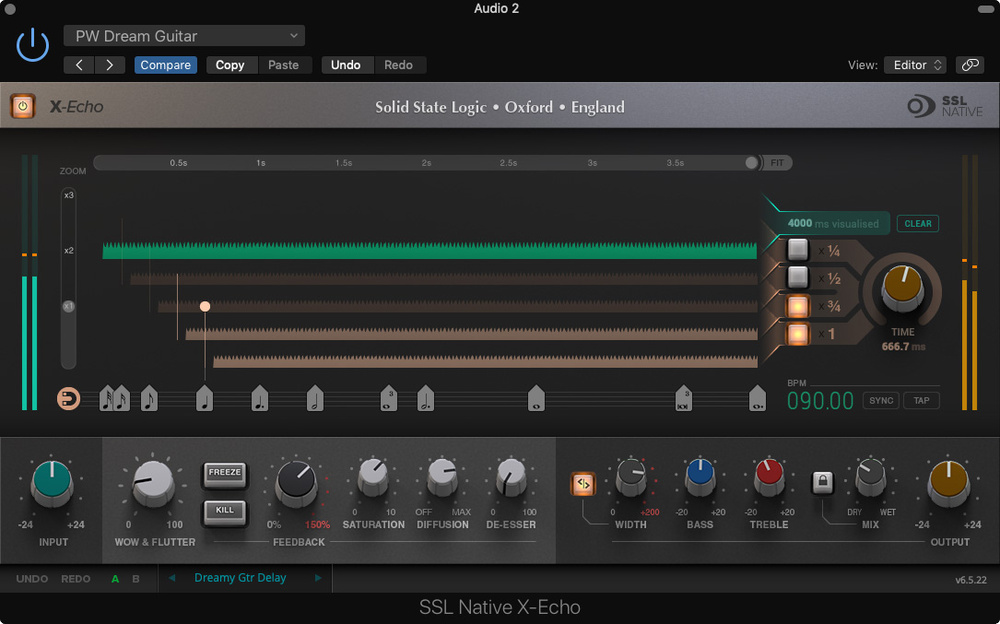Select the dotted whole note marker
Viewport: 1000px width, 624px height.
[757, 398]
